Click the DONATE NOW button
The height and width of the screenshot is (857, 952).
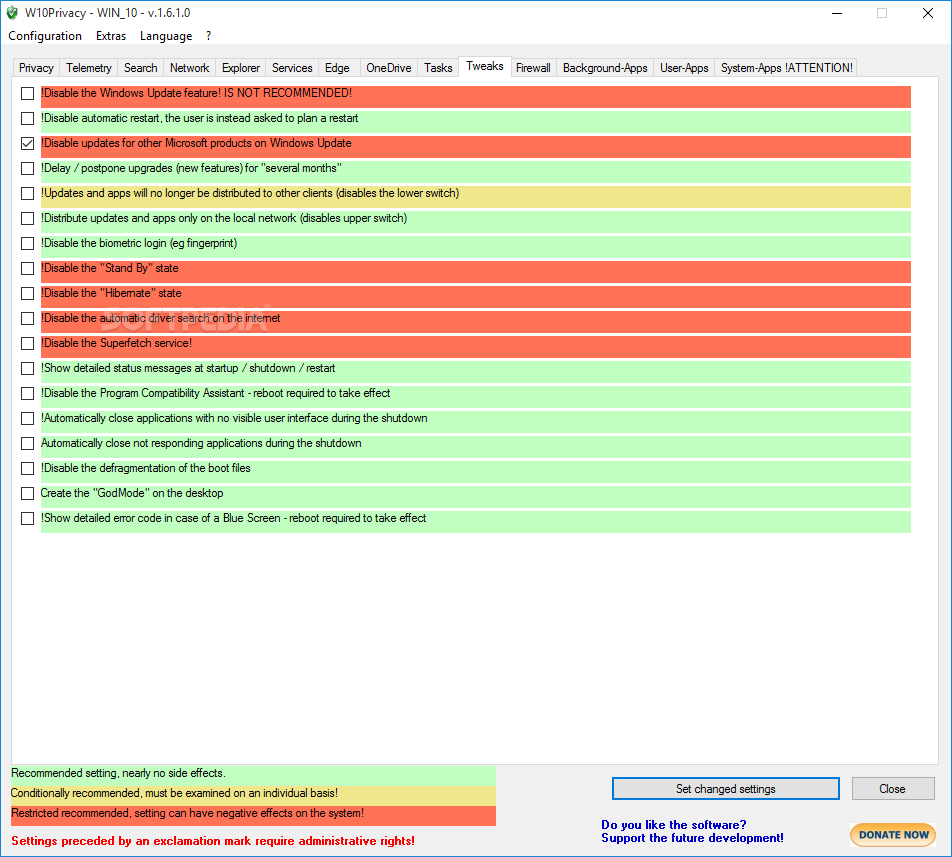coord(893,835)
